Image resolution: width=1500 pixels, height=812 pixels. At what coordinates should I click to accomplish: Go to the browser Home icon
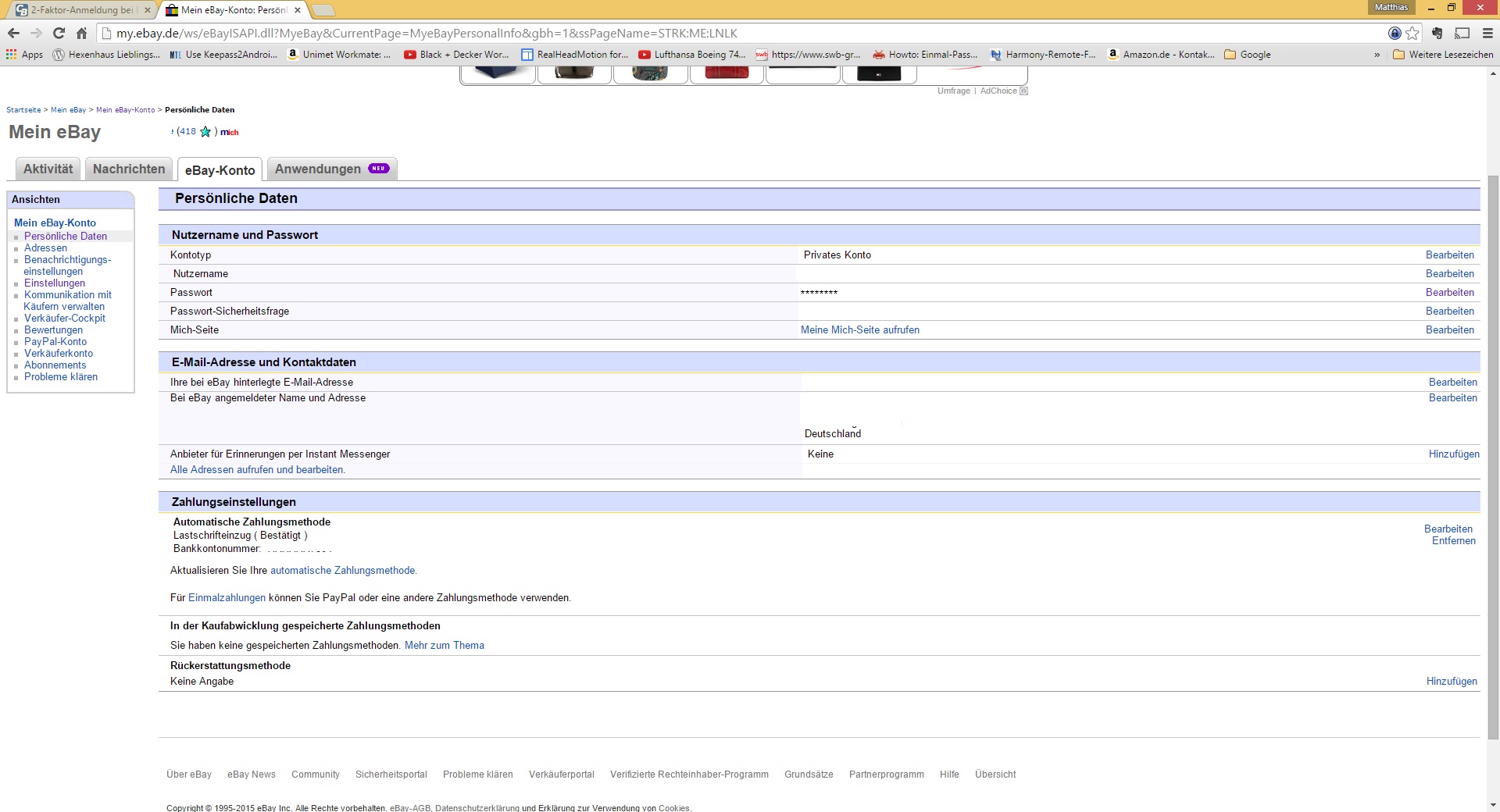(x=81, y=33)
